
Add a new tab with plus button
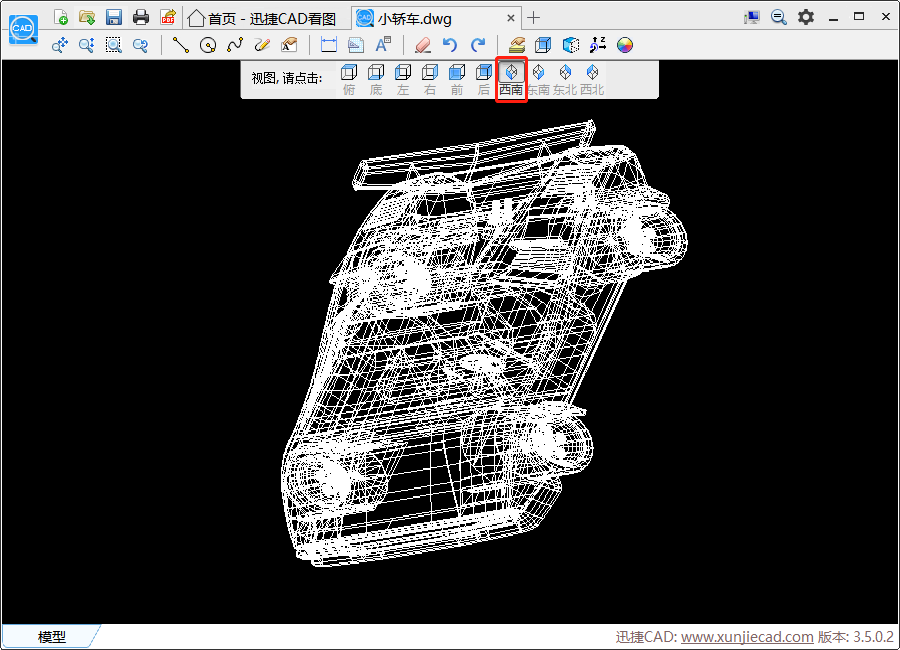[533, 18]
